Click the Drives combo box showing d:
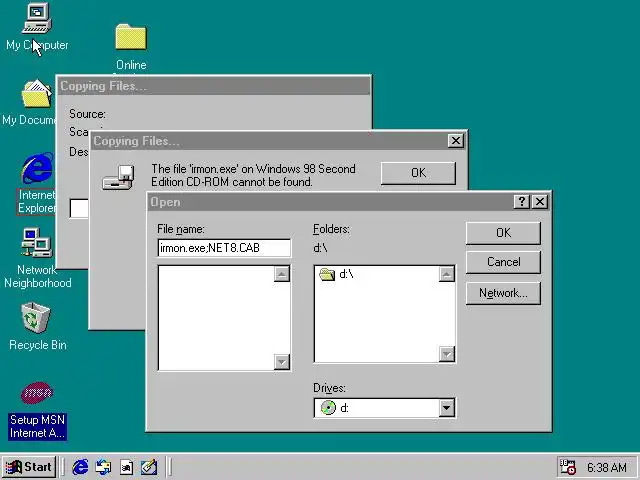The image size is (640, 480). 384,408
